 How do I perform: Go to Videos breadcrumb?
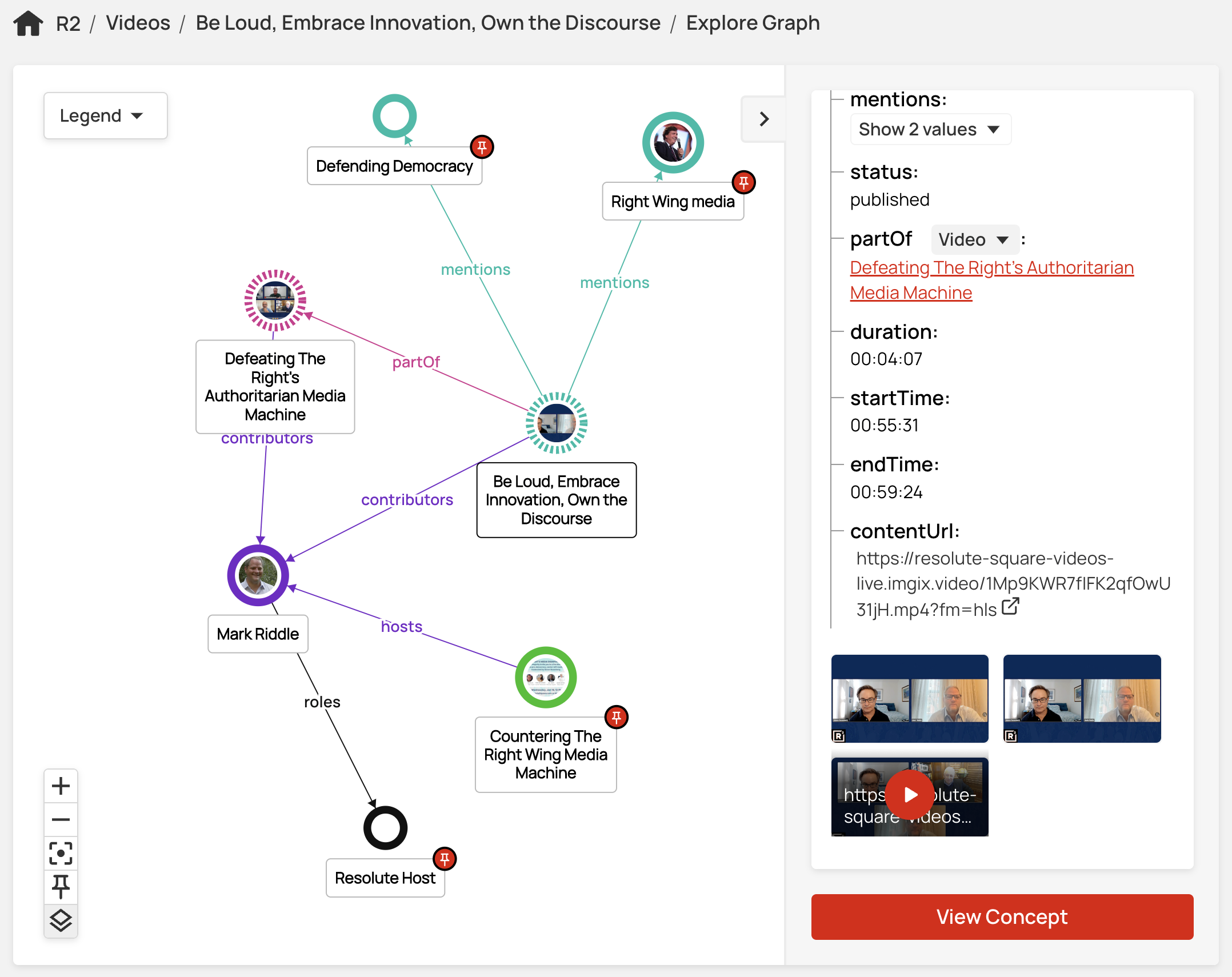138,23
